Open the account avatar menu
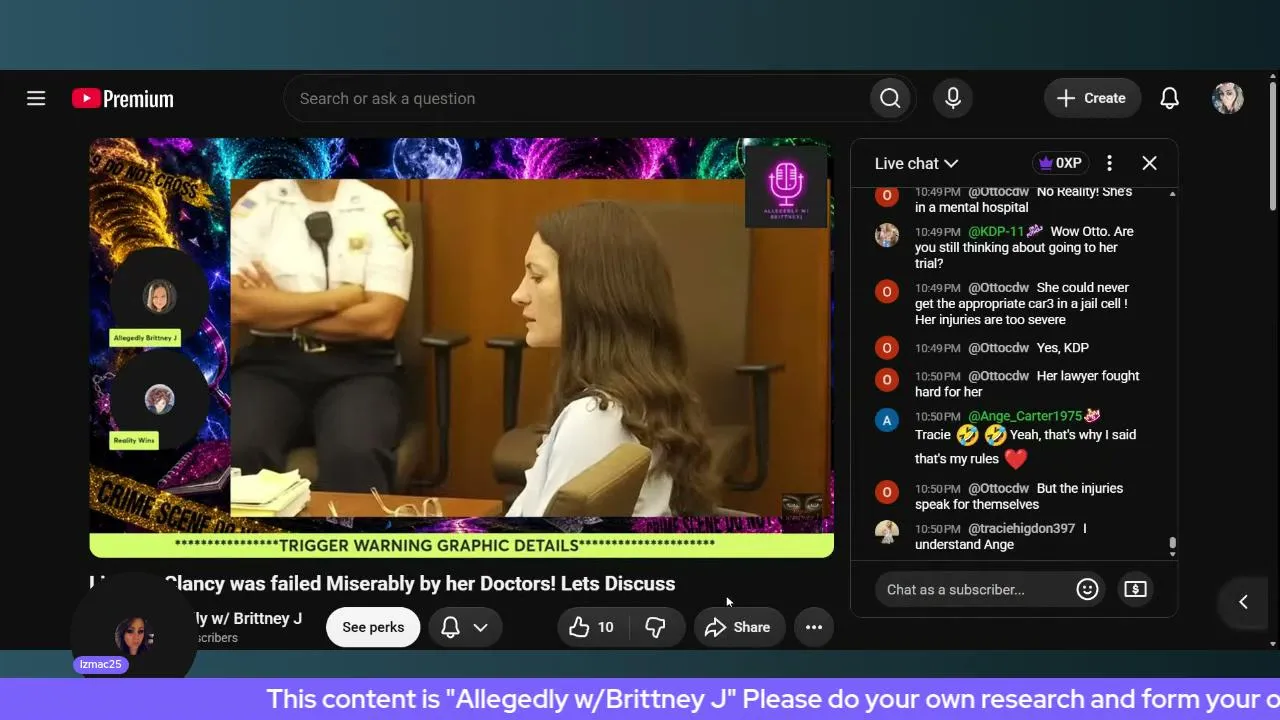Image resolution: width=1280 pixels, height=720 pixels. [1228, 98]
